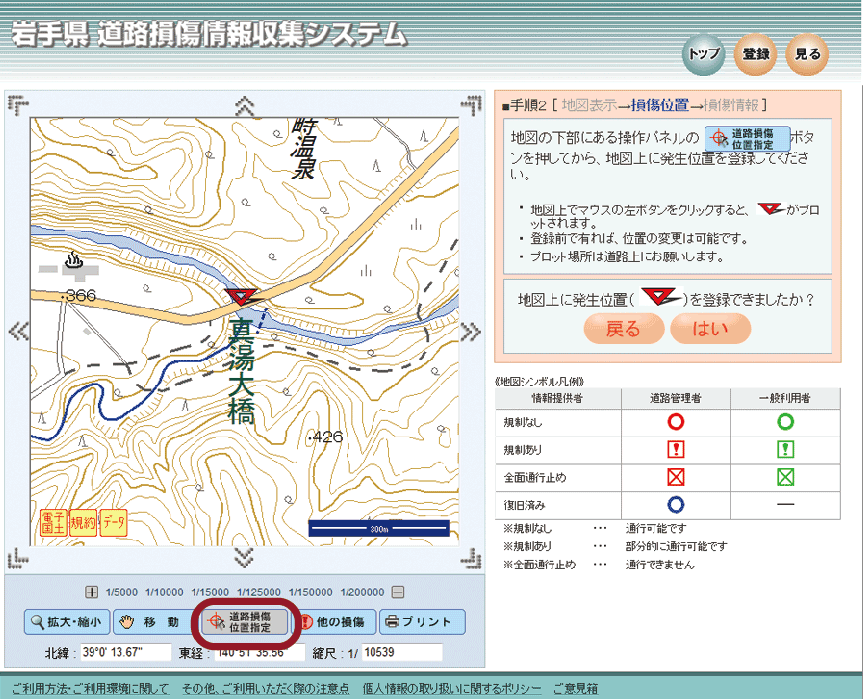Image resolution: width=863 pixels, height=699 pixels.
Task: Set map scale to 1/150000
Action: [310, 592]
